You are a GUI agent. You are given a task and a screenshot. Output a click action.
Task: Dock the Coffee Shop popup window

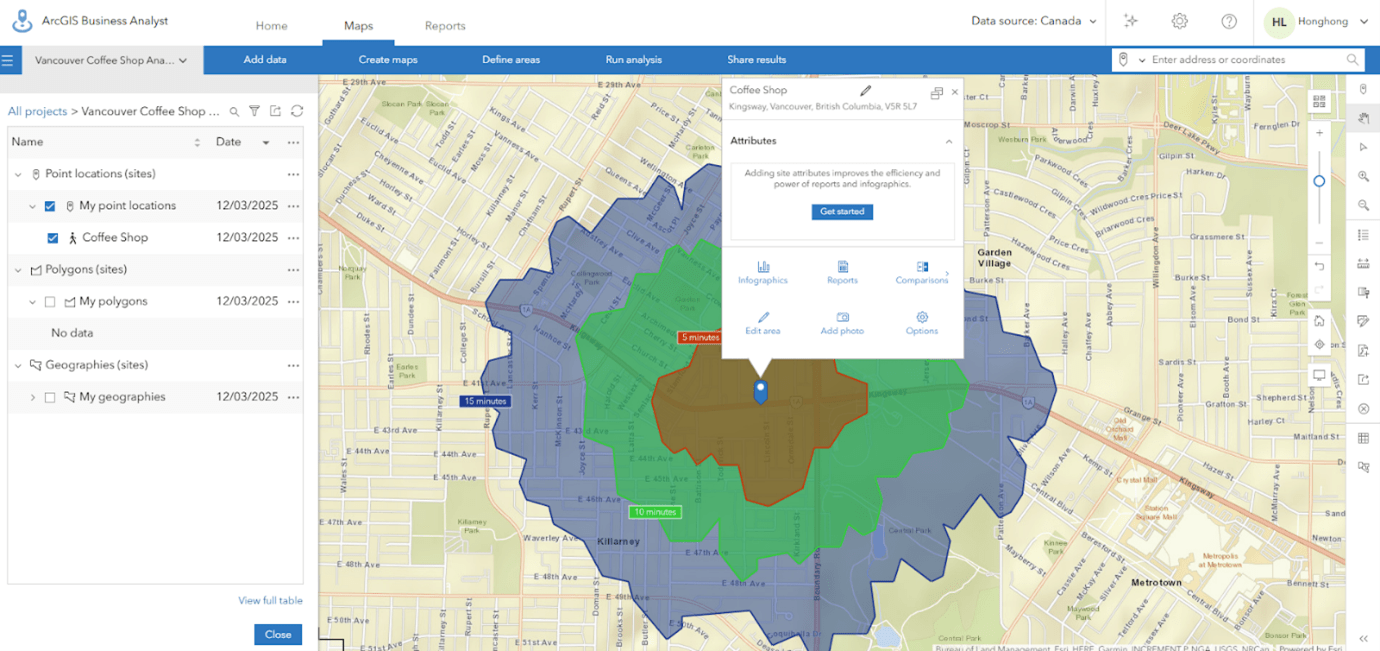[936, 92]
